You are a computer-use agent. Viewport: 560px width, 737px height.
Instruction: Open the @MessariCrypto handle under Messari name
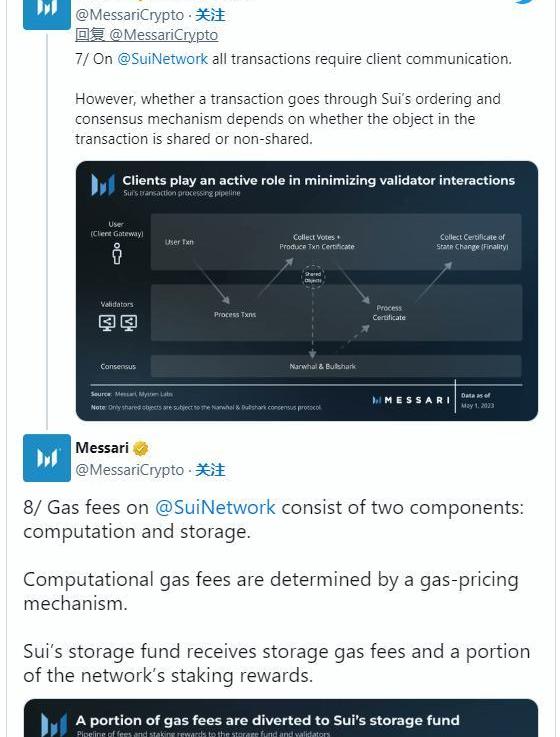pos(129,470)
